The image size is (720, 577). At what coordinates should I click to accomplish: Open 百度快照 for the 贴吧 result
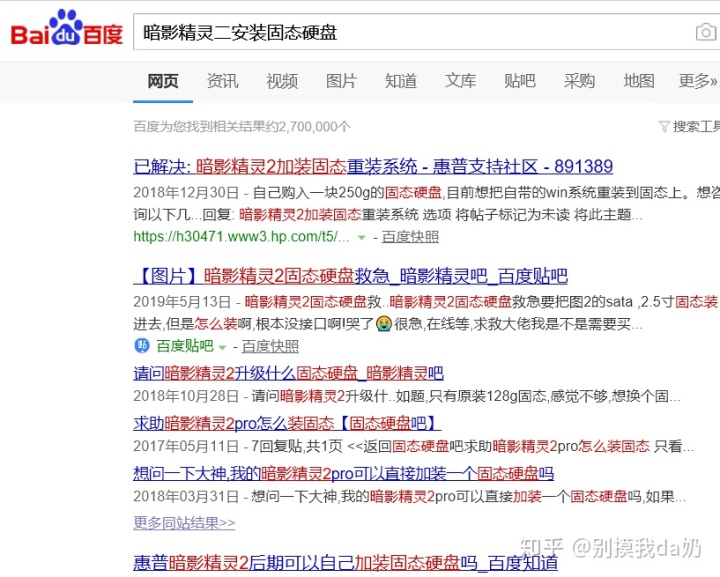pos(270,346)
